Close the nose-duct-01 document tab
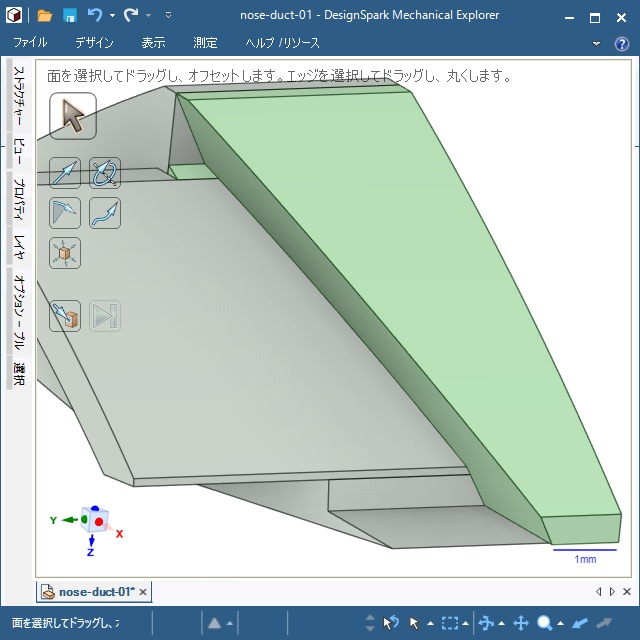 click(x=143, y=592)
